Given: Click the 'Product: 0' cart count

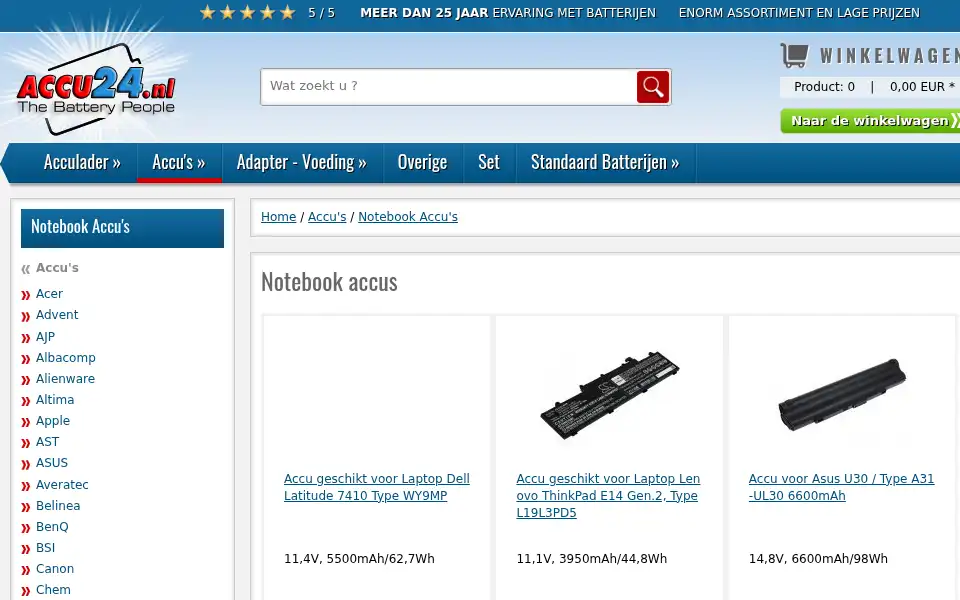Looking at the screenshot, I should pos(824,87).
